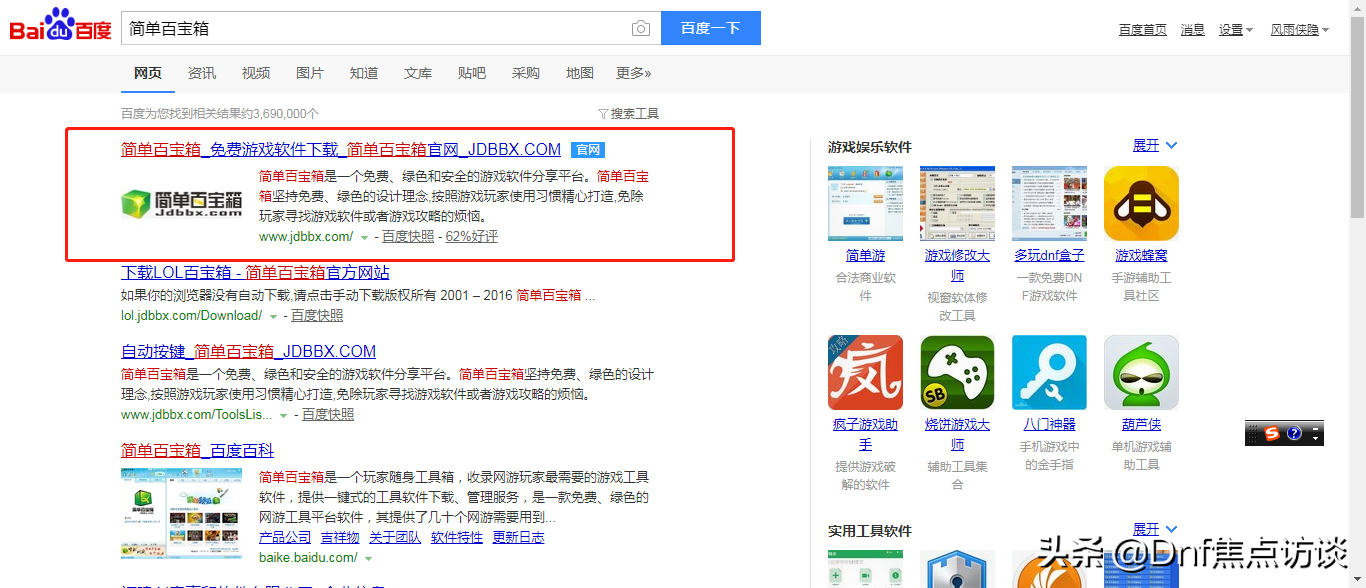Click the 多玩dnf盒子 text link

pos(1049,256)
